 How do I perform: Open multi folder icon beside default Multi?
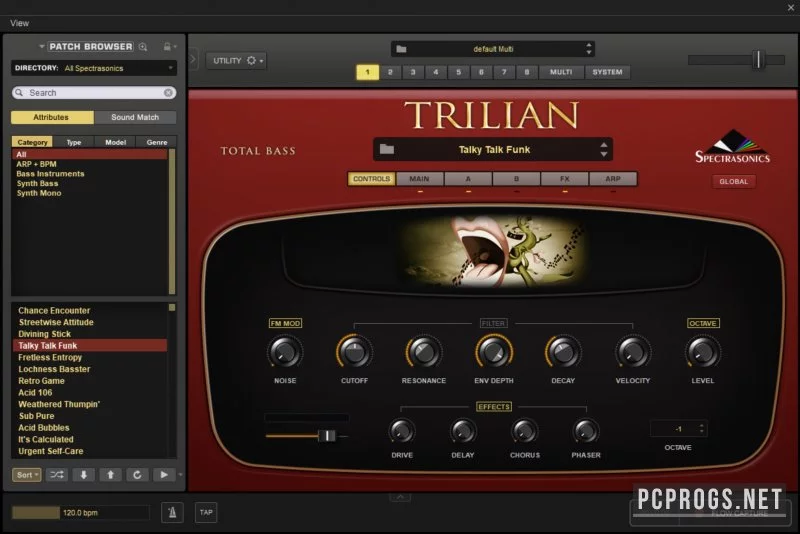tap(402, 49)
